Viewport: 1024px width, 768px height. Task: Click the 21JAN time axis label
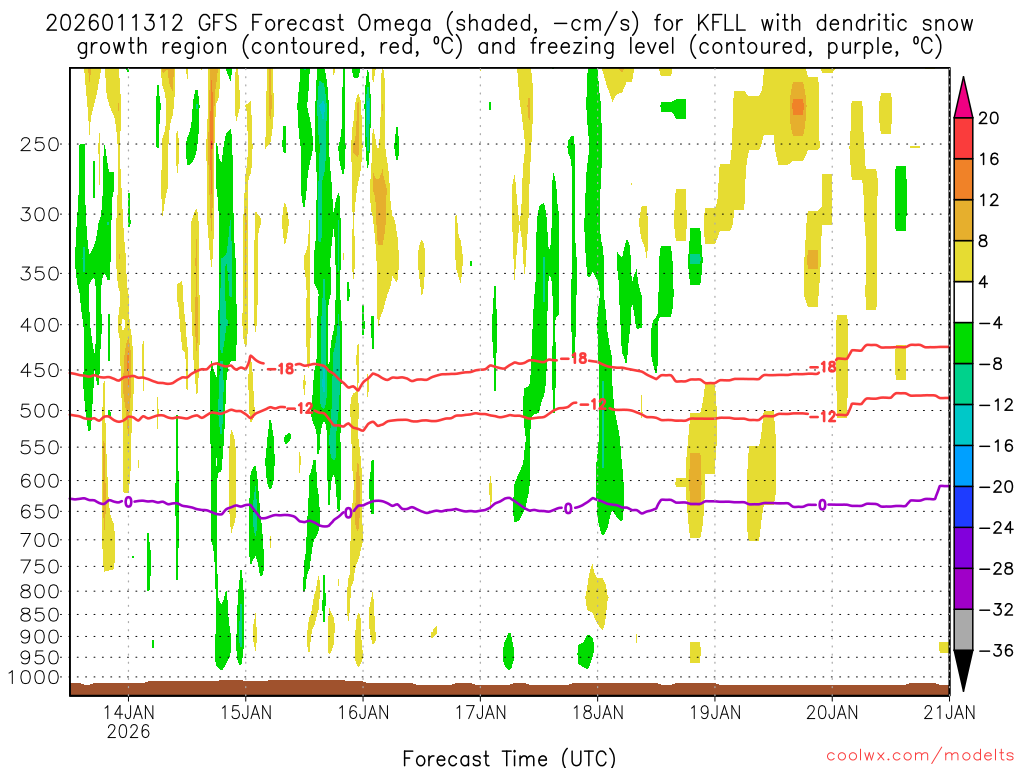coord(950,712)
